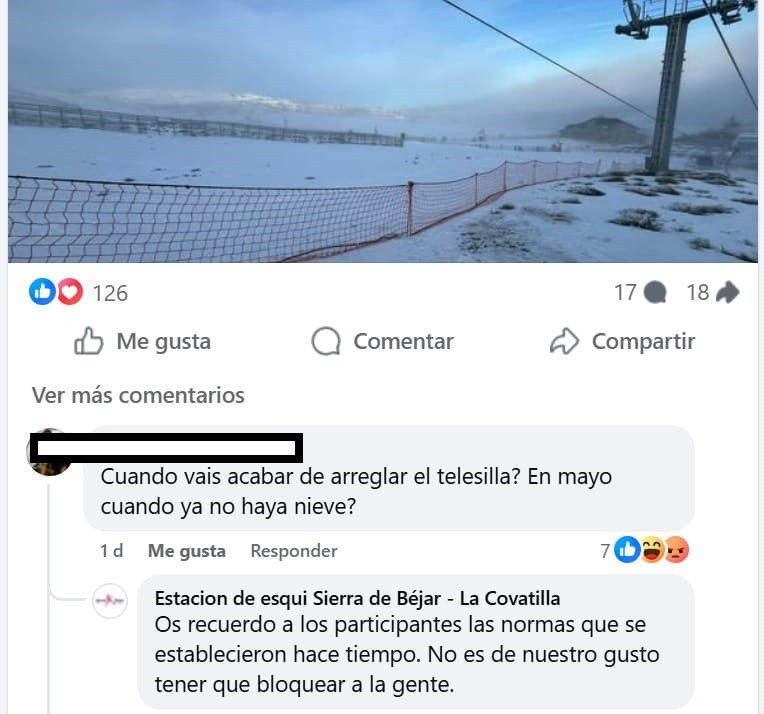Click the Me gusta thumbs-up button

pos(142,341)
